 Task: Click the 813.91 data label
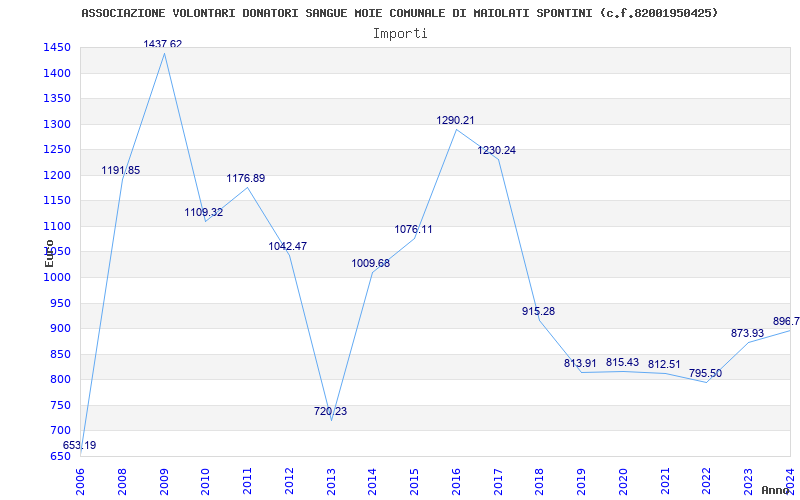pos(580,363)
